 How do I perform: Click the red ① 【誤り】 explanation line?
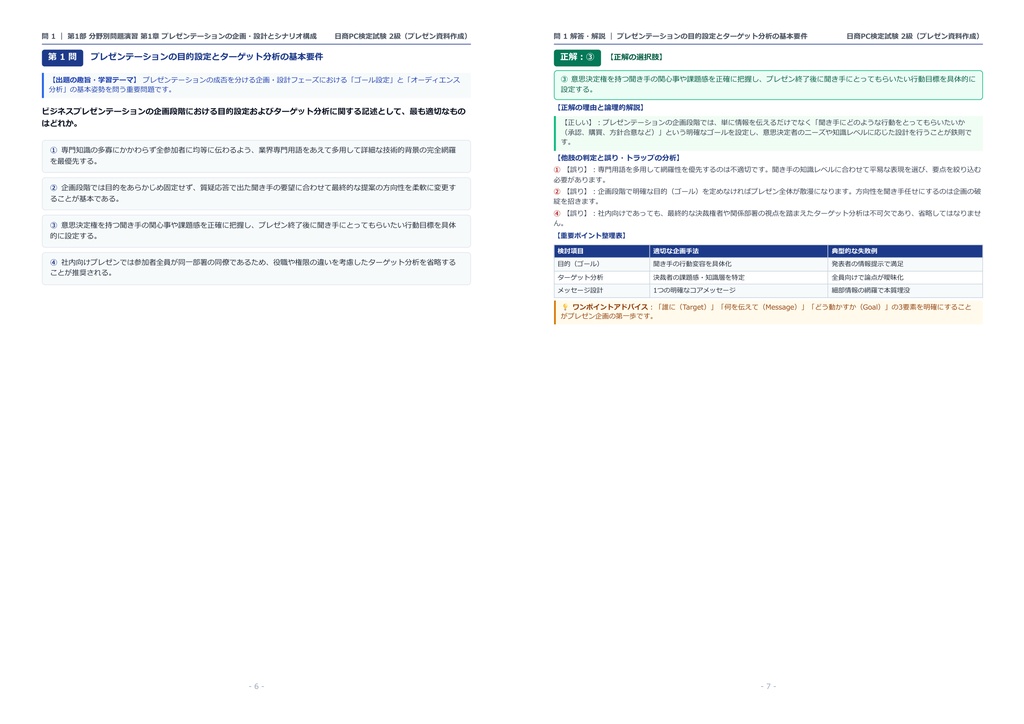pos(767,174)
